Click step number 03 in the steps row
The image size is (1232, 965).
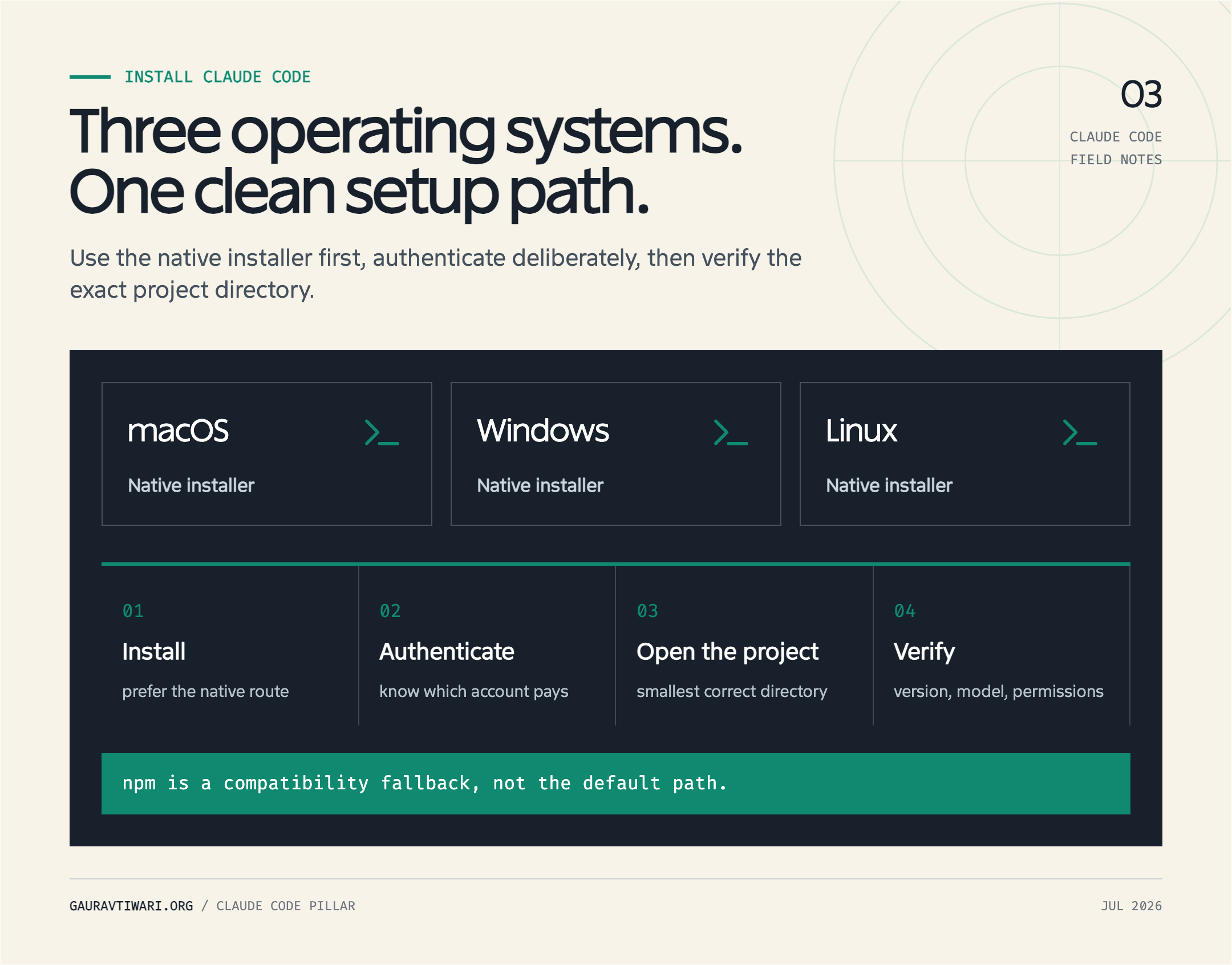click(647, 611)
